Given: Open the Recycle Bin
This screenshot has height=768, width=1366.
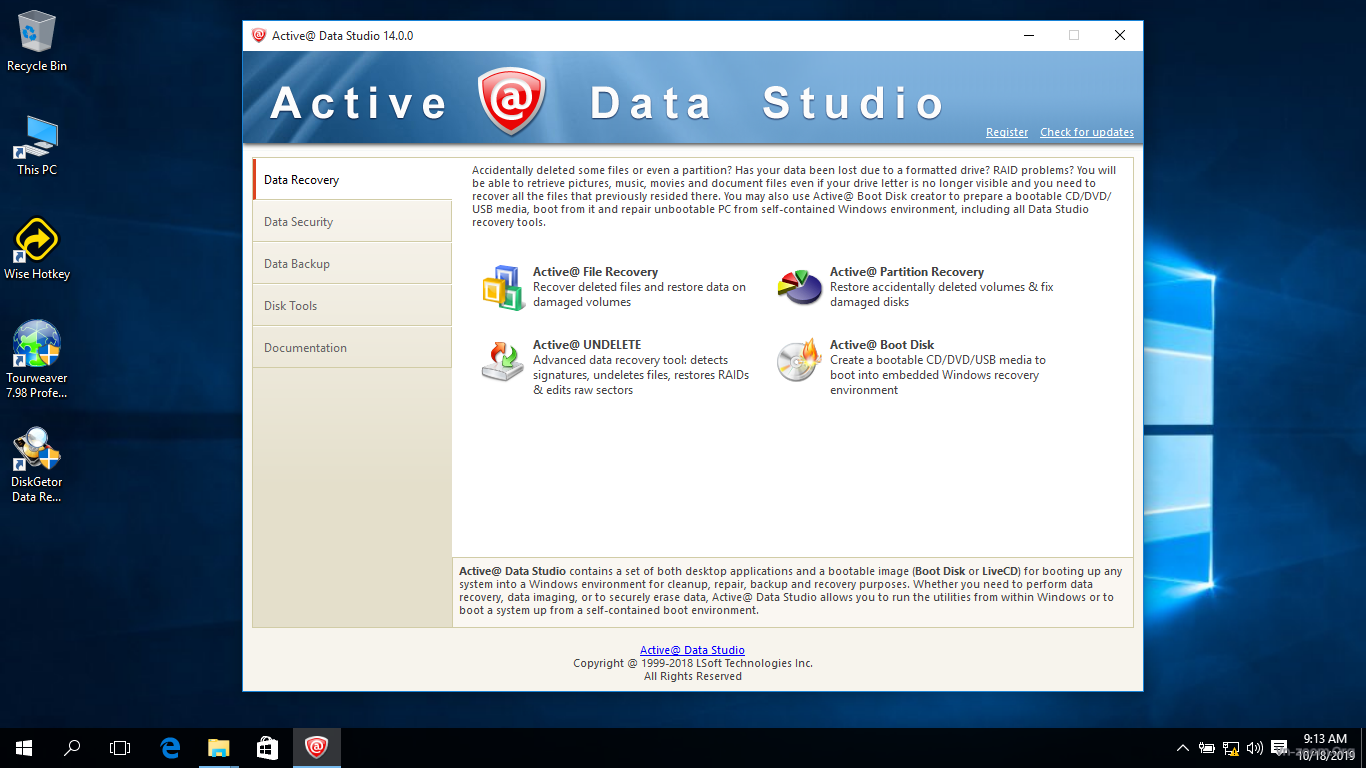Looking at the screenshot, I should tap(37, 30).
